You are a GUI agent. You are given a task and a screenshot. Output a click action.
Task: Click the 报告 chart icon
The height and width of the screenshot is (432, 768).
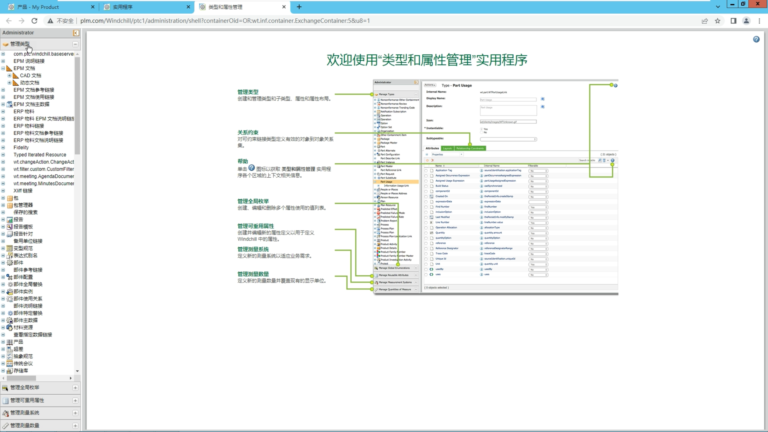(9, 219)
